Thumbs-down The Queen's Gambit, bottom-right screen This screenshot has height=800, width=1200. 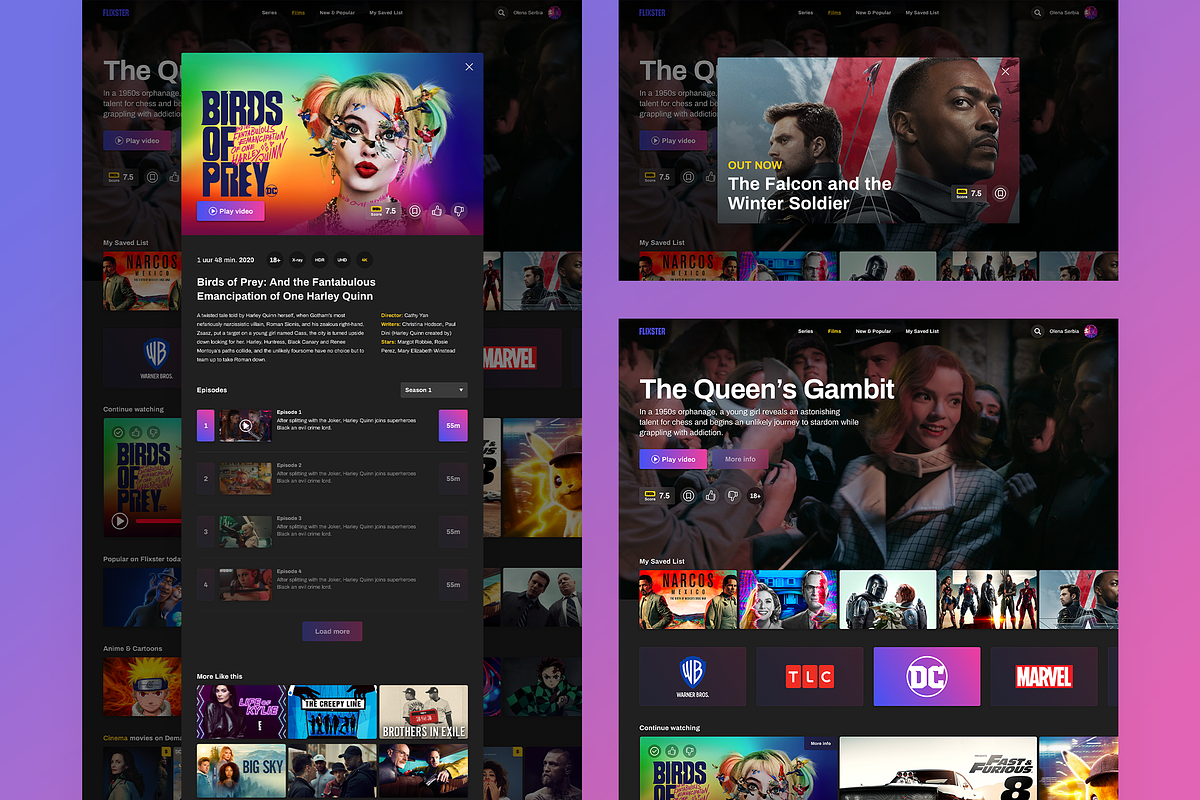pyautogui.click(x=733, y=495)
